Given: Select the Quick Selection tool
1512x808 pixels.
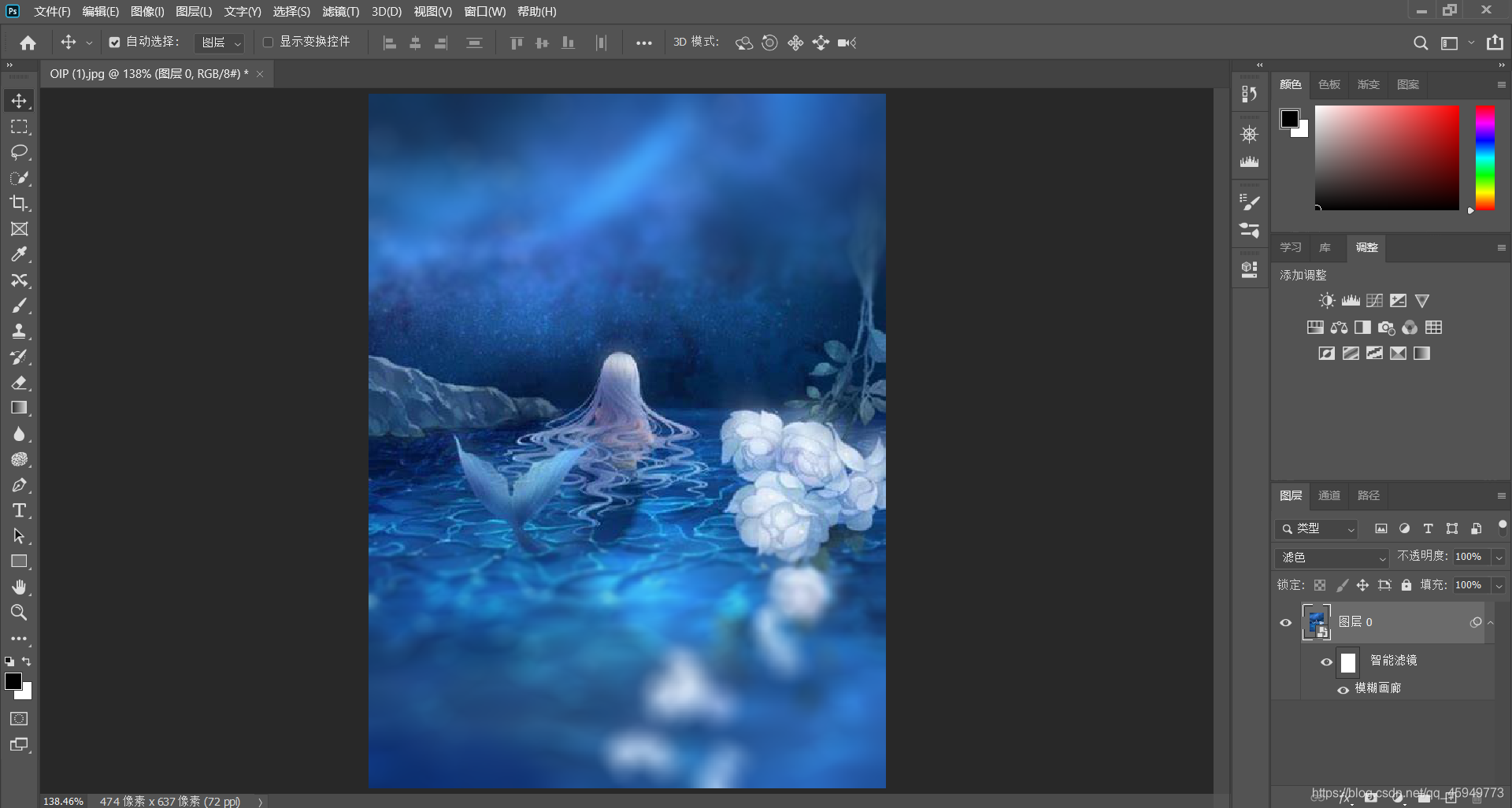Looking at the screenshot, I should [x=19, y=178].
